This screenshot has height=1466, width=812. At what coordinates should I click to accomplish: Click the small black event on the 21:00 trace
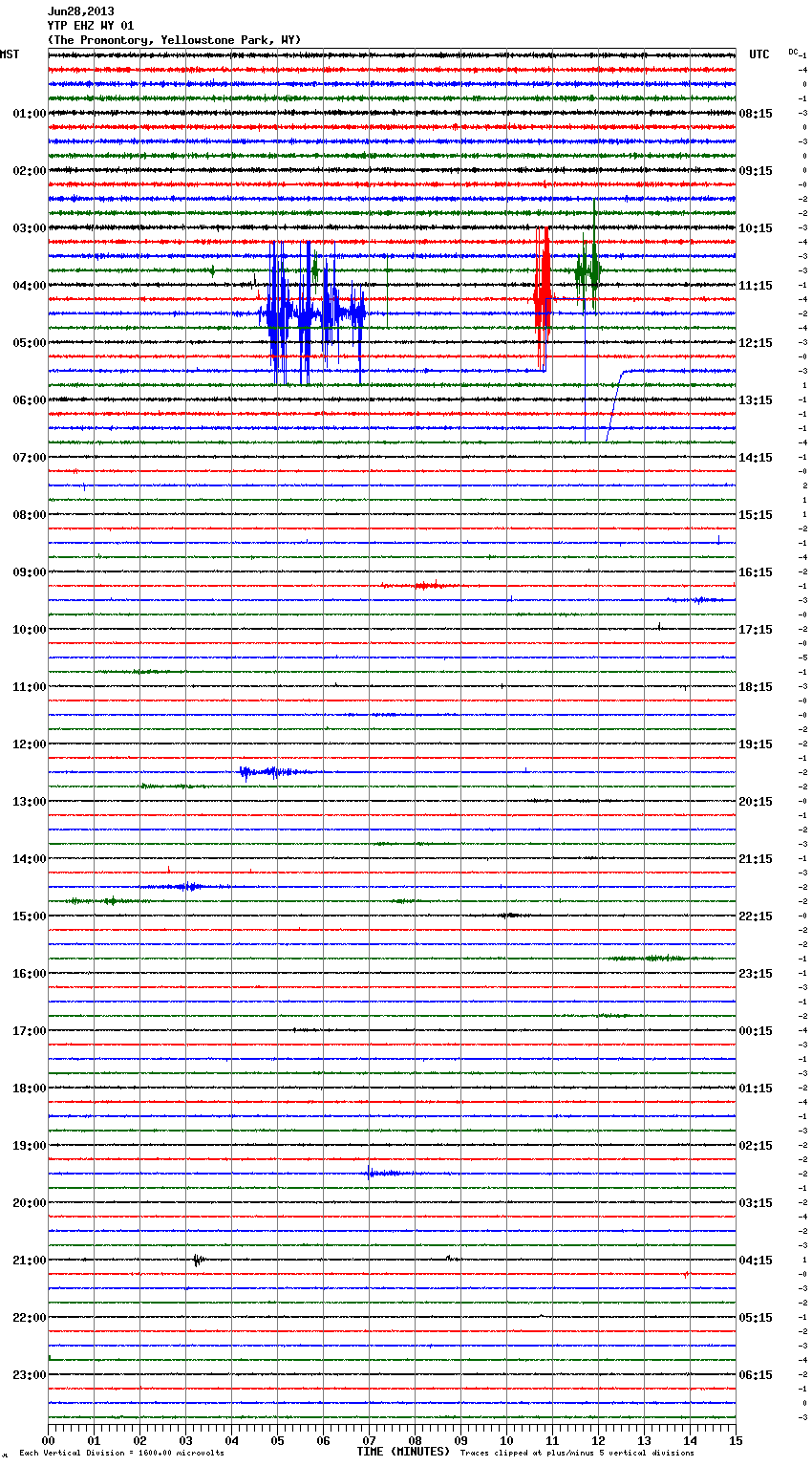(x=198, y=1260)
